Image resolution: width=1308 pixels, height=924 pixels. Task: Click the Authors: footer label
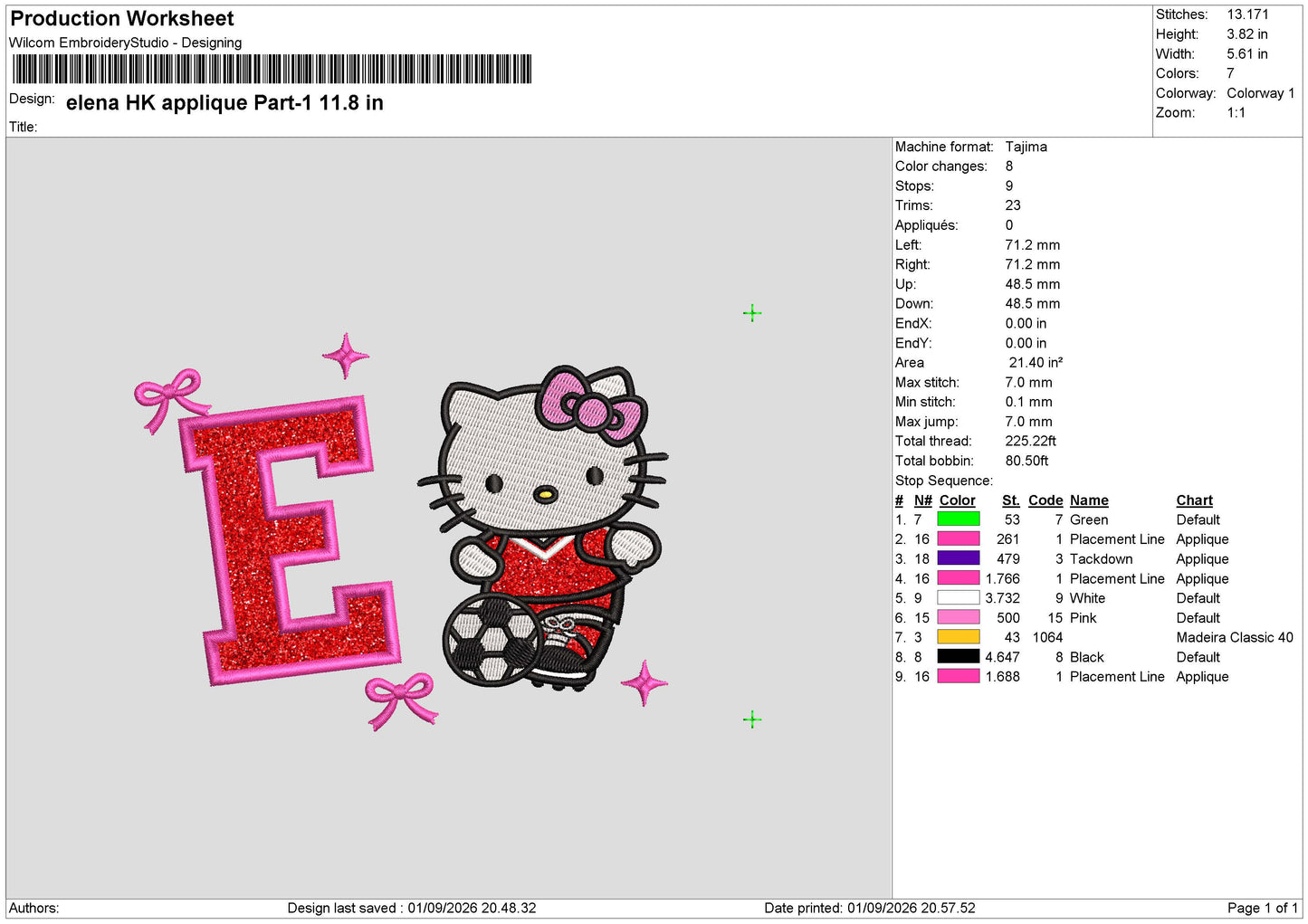[34, 908]
